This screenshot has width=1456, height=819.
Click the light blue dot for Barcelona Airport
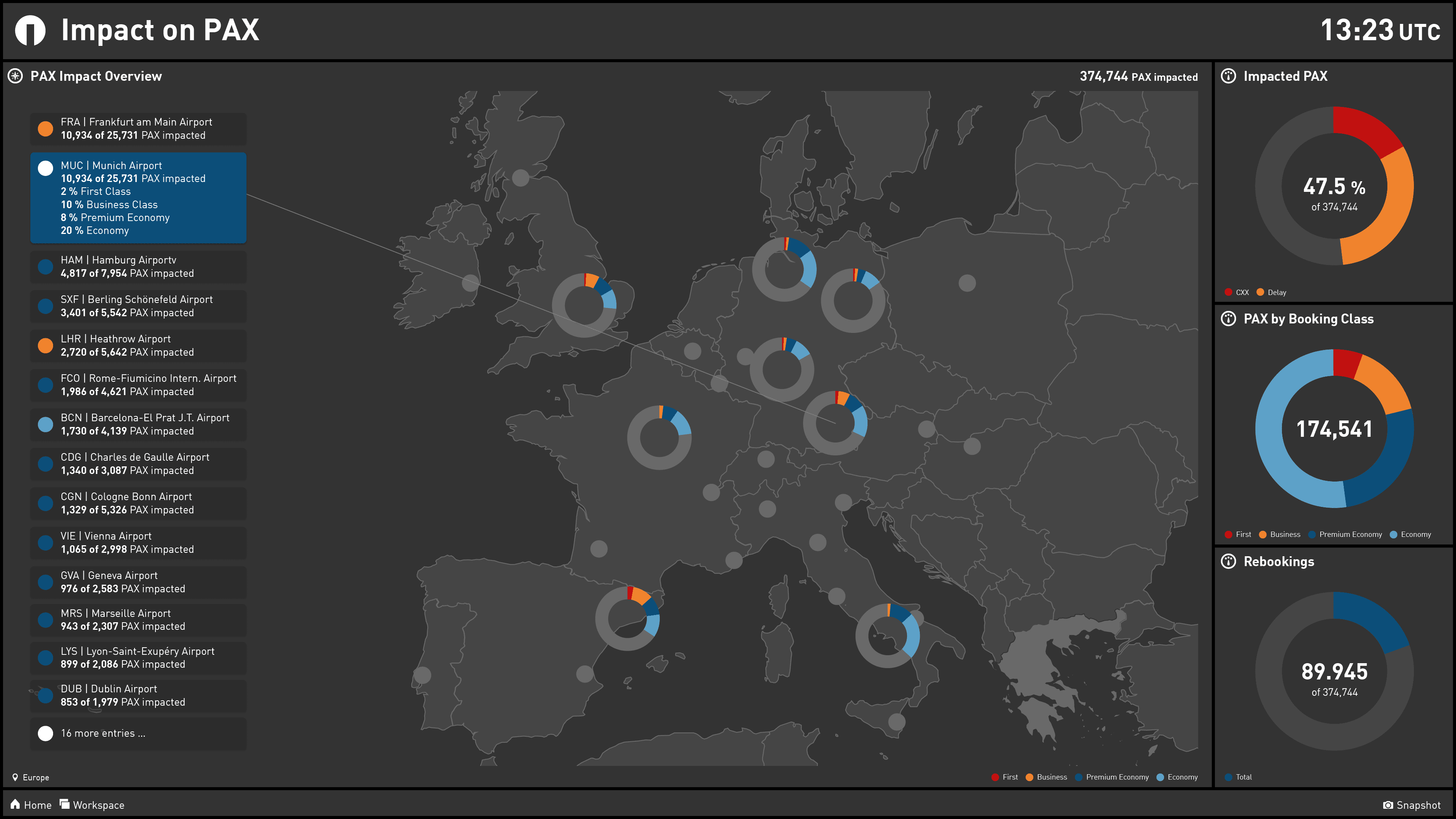45,425
